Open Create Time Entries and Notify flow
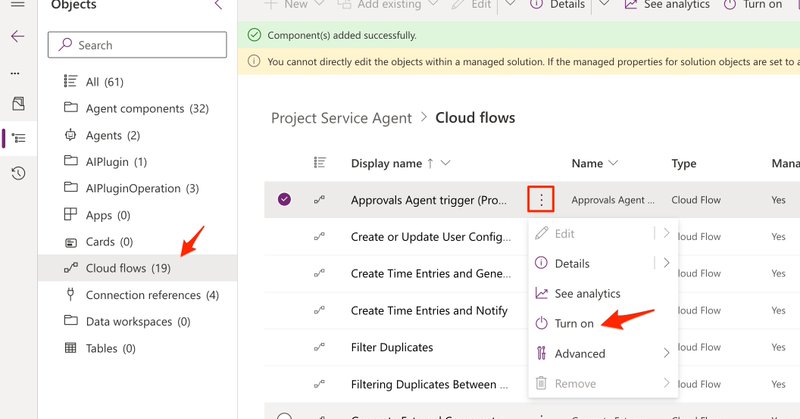Image resolution: width=800 pixels, height=419 pixels. 429,310
